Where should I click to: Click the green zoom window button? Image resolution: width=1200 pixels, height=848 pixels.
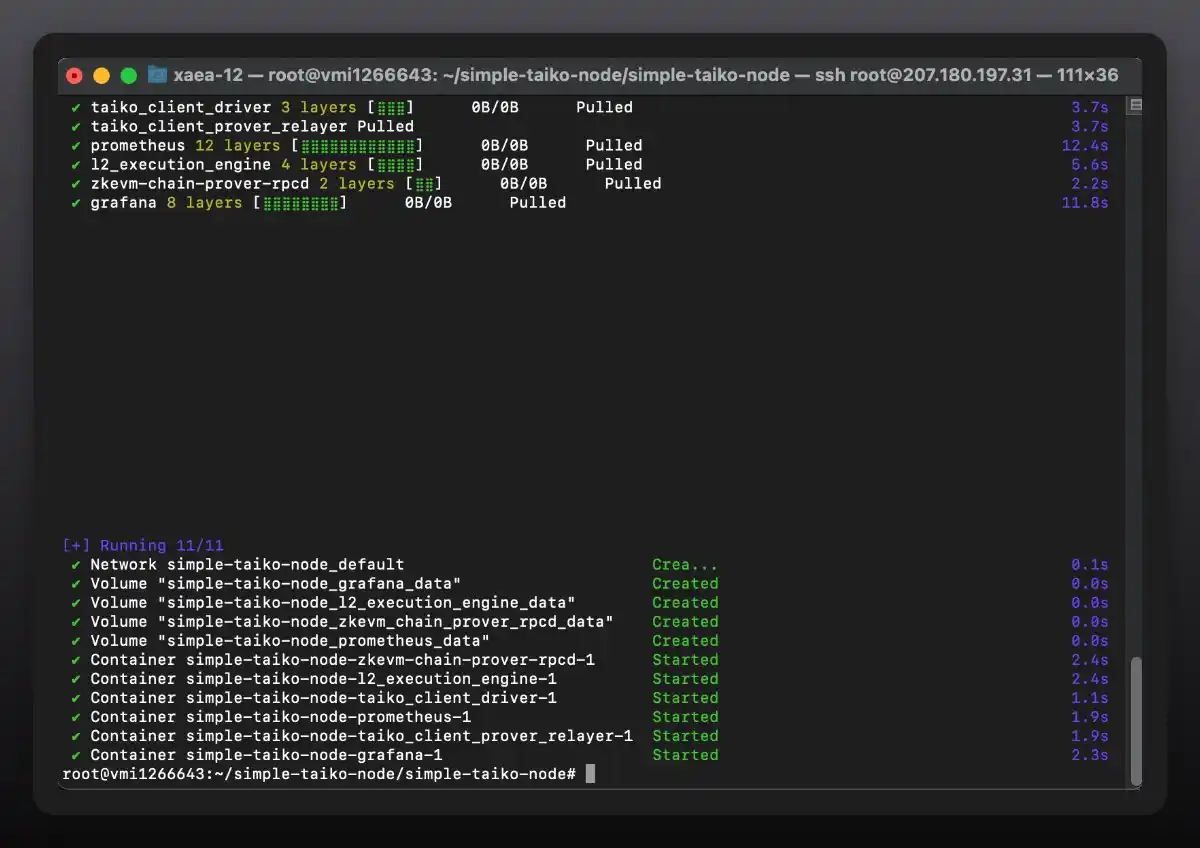[x=128, y=76]
